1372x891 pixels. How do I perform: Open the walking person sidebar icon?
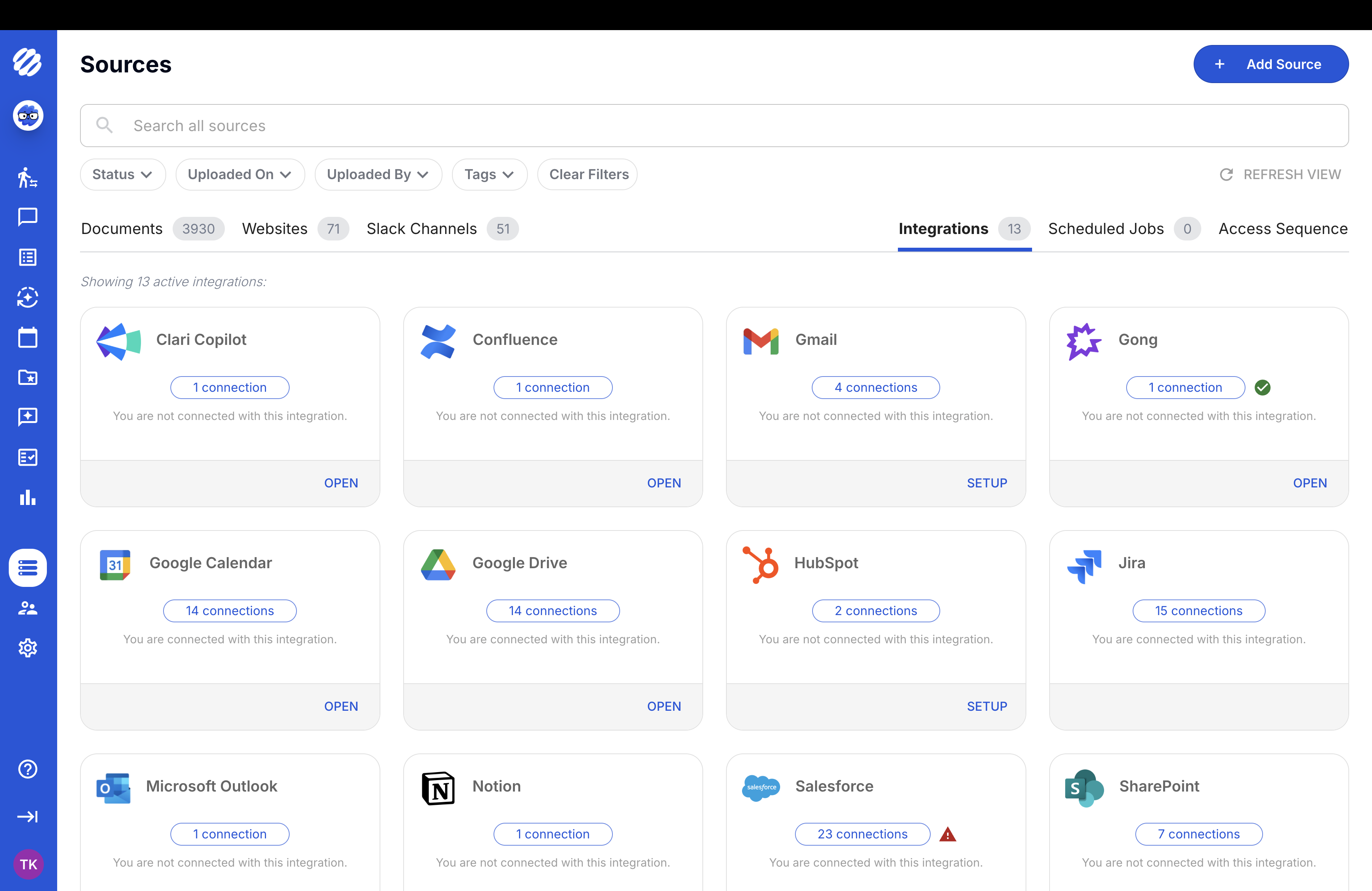[28, 178]
